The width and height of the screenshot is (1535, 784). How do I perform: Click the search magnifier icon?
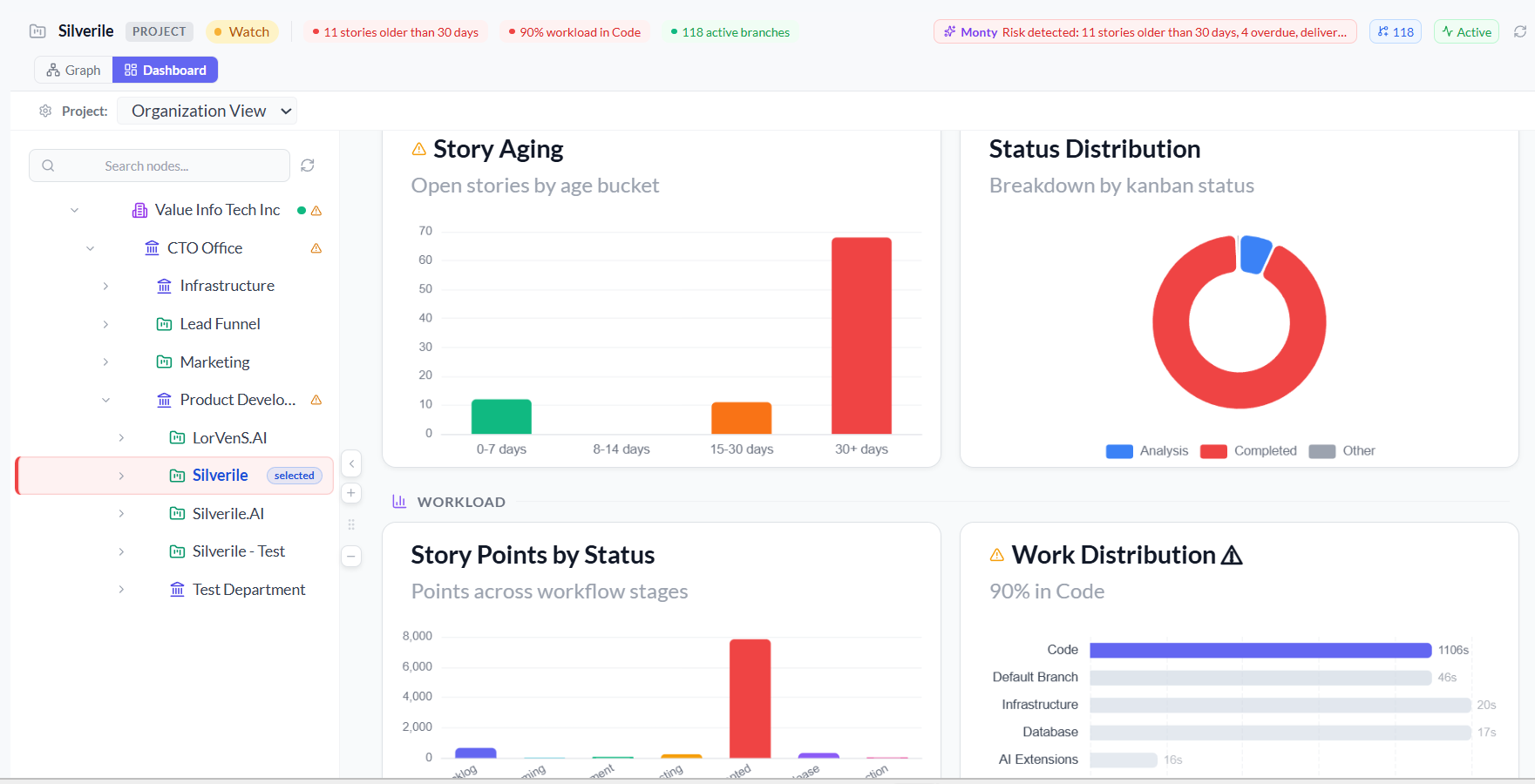(x=48, y=166)
